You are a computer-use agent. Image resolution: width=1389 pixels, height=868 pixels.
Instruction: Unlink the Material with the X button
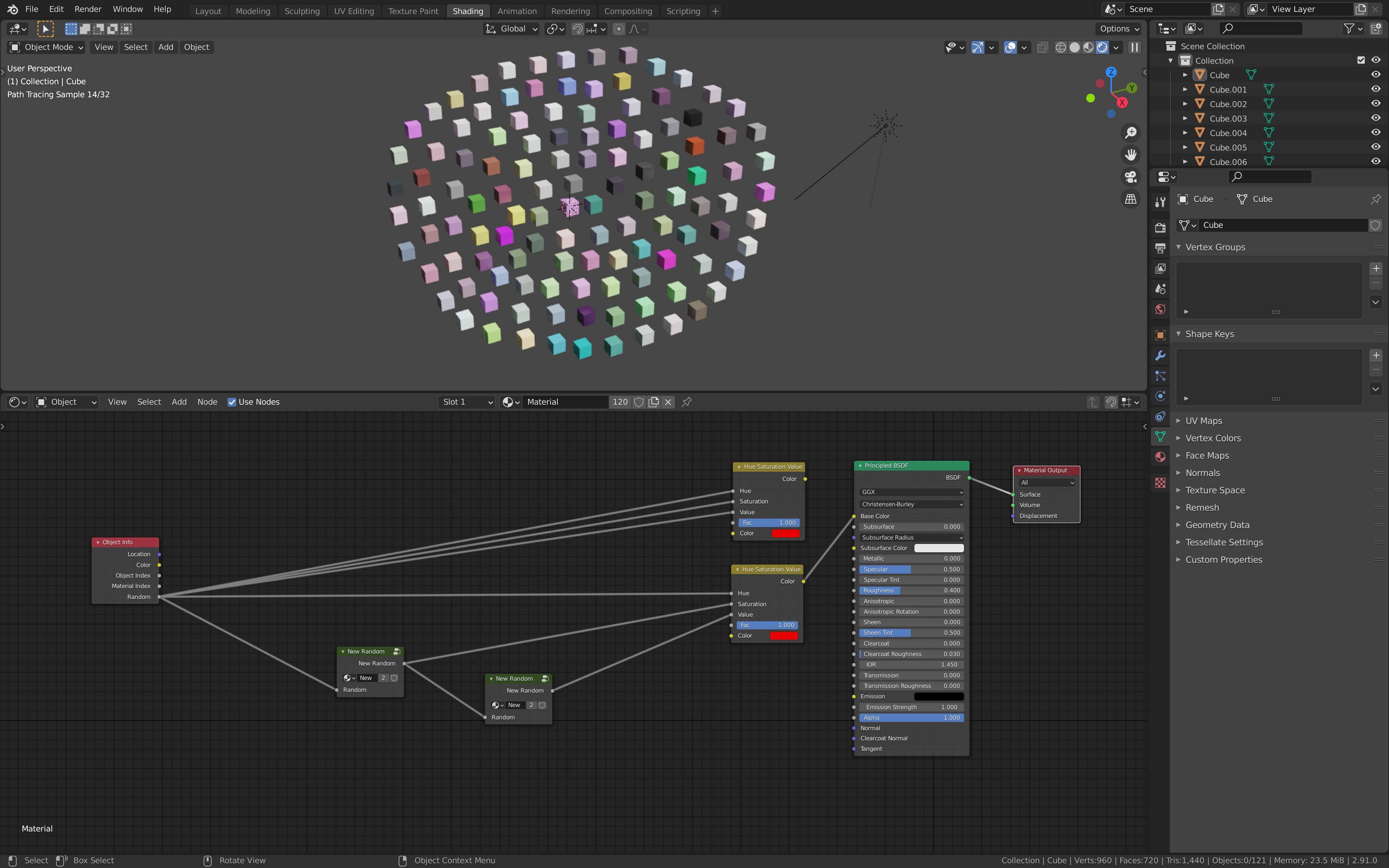(x=667, y=402)
